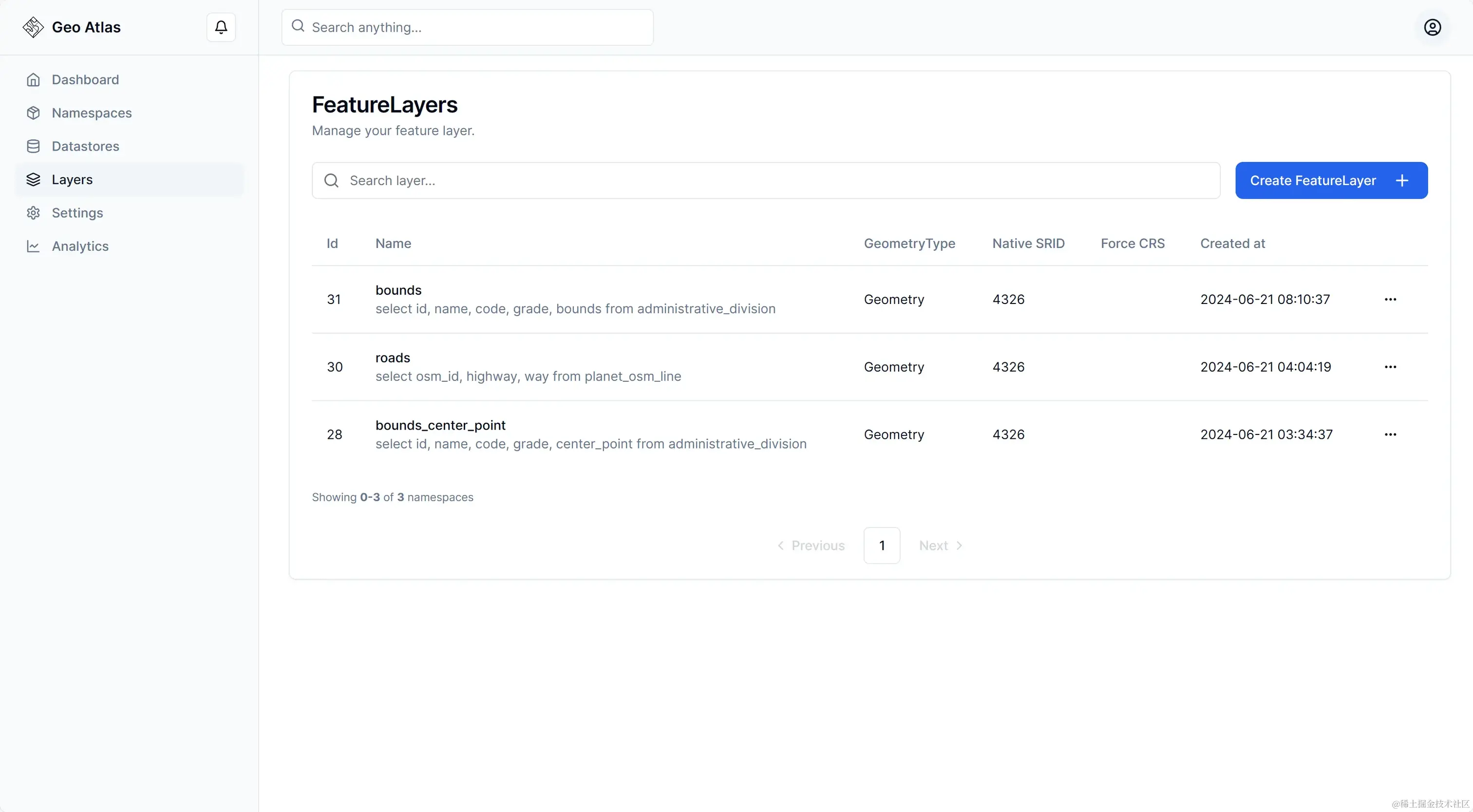Click the Next pagination button
Viewport: 1473px width, 812px height.
pos(940,545)
